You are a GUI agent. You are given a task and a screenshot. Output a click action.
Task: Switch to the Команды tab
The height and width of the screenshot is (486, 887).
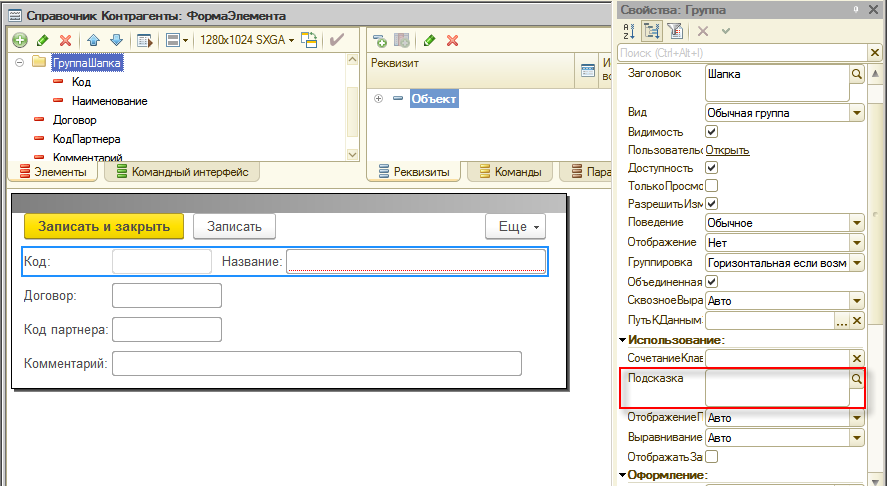[x=510, y=171]
